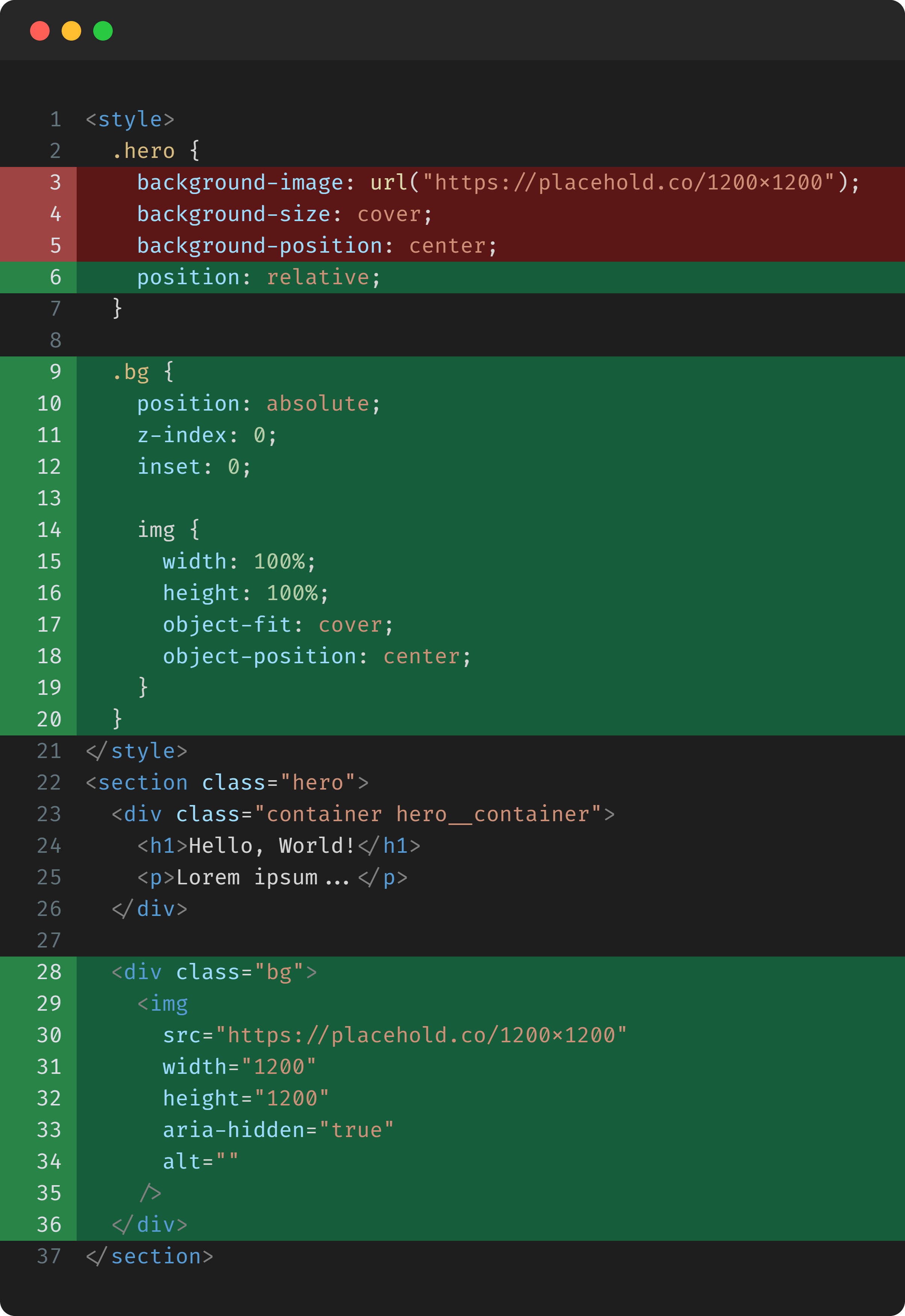
Task: Click line number 6 in the gutter
Action: coord(56,277)
